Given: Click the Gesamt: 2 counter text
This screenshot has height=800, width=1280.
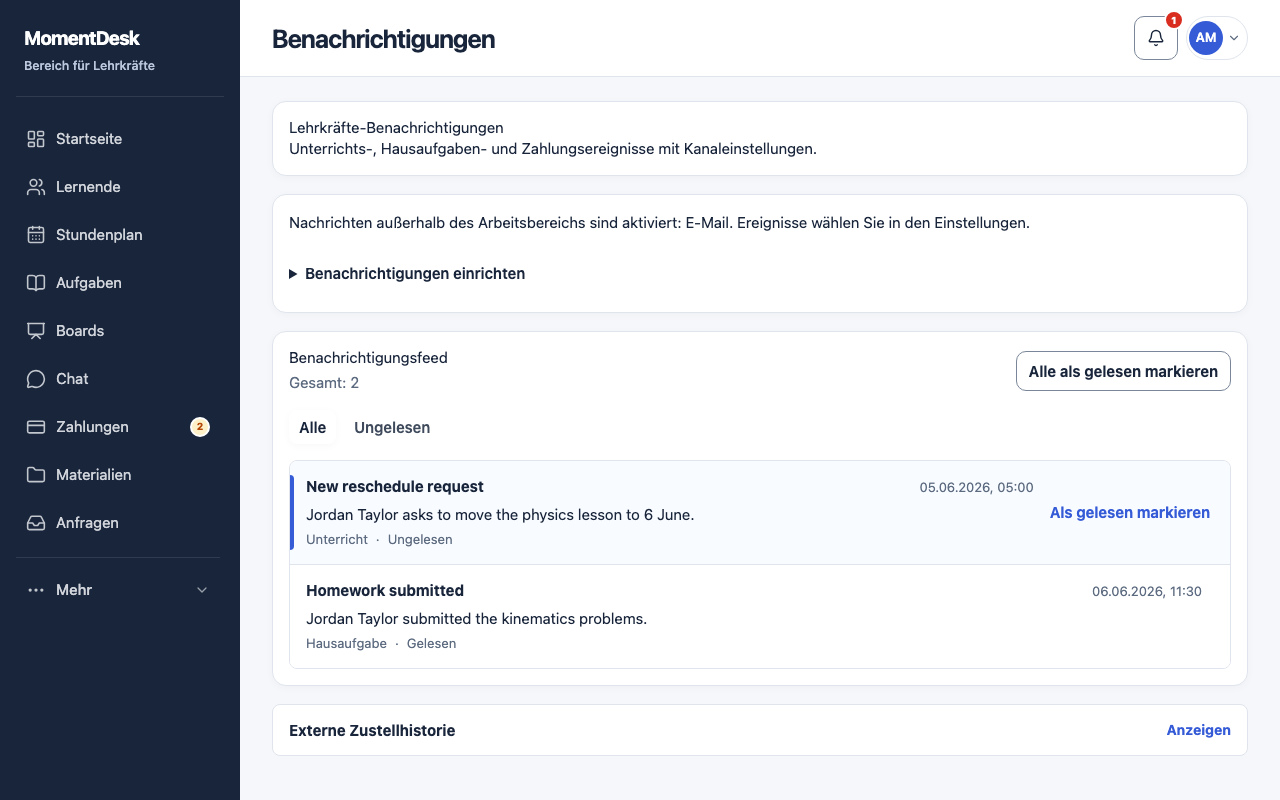Looking at the screenshot, I should [x=324, y=383].
